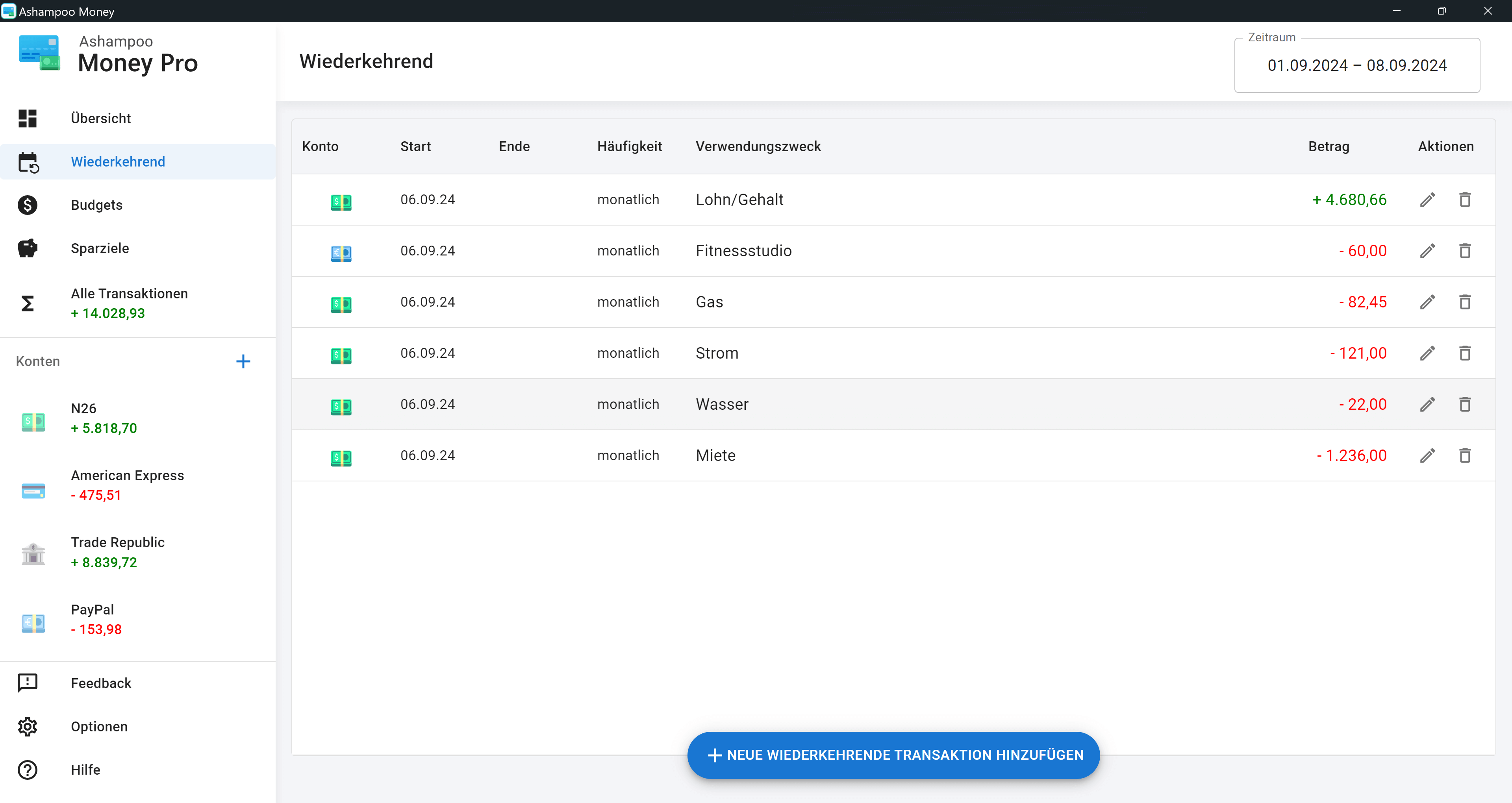The image size is (1512, 803).
Task: Click the Budgets icon in sidebar
Action: pos(28,205)
